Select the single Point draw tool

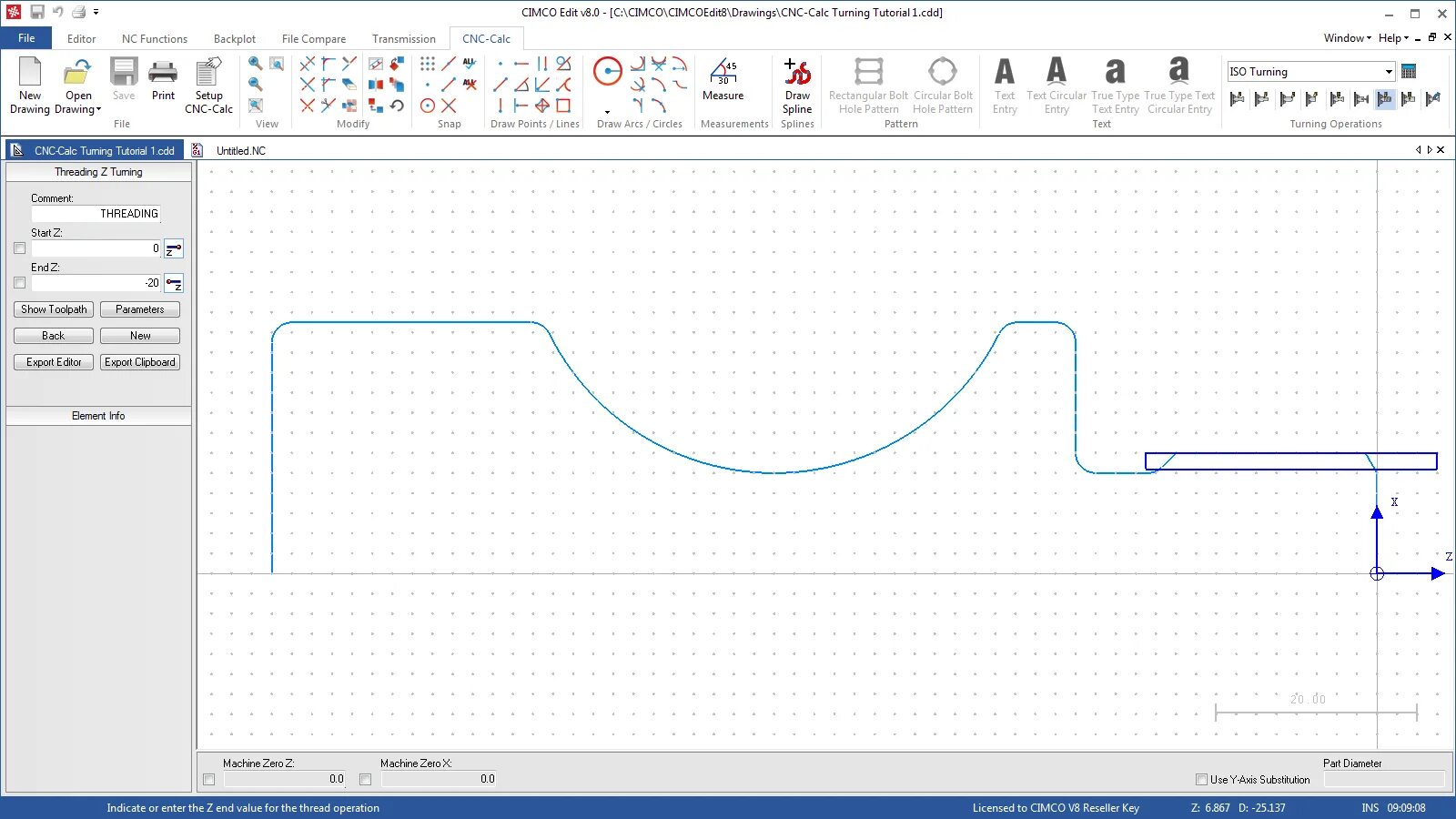point(500,64)
